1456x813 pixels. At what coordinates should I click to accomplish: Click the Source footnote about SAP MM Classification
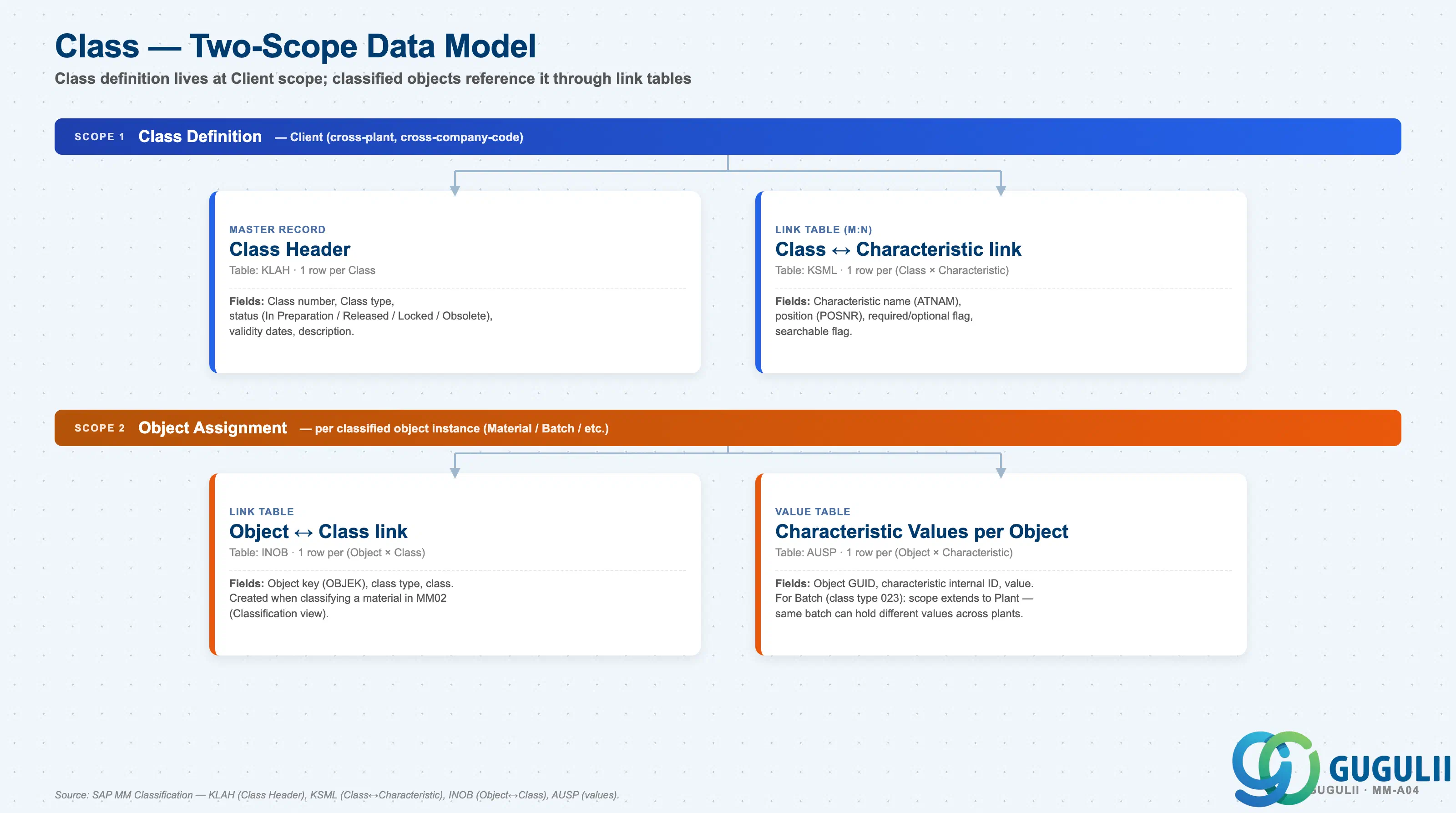click(x=337, y=795)
